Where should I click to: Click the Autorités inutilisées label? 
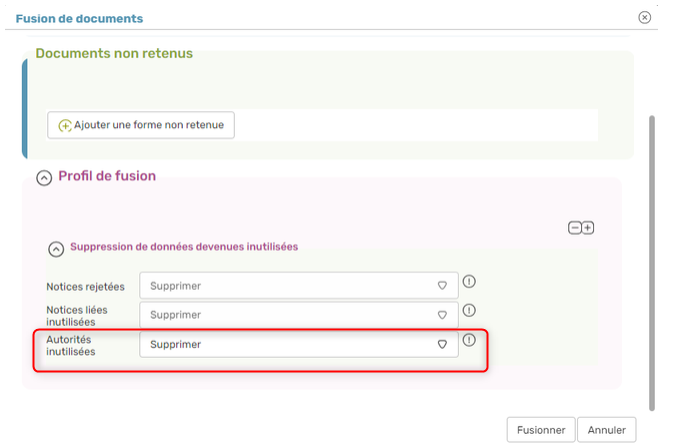point(71,345)
